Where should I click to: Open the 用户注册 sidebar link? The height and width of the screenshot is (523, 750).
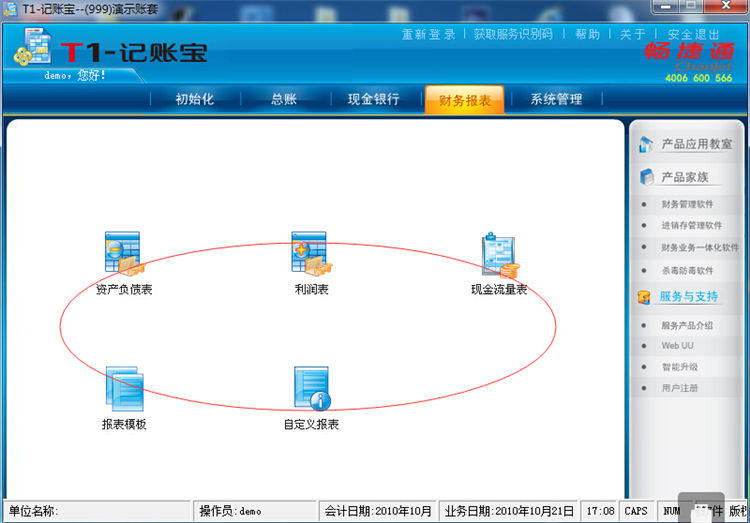click(679, 388)
